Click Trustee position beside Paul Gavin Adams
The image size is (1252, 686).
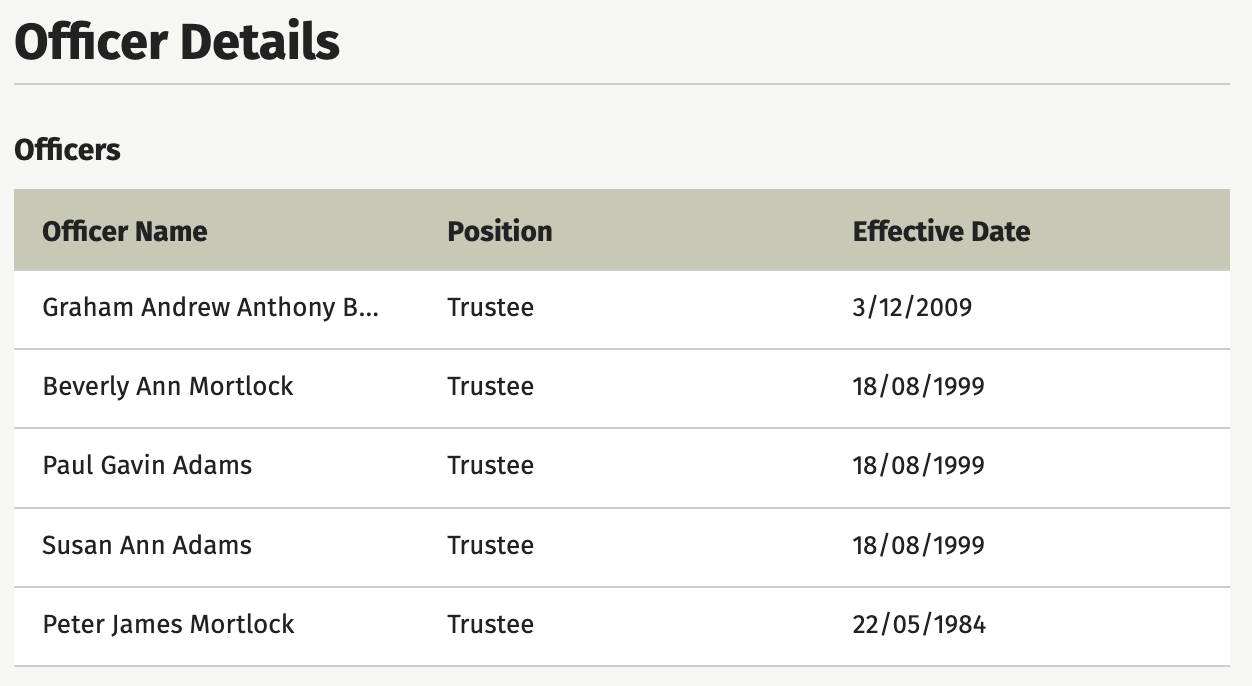[x=490, y=465]
